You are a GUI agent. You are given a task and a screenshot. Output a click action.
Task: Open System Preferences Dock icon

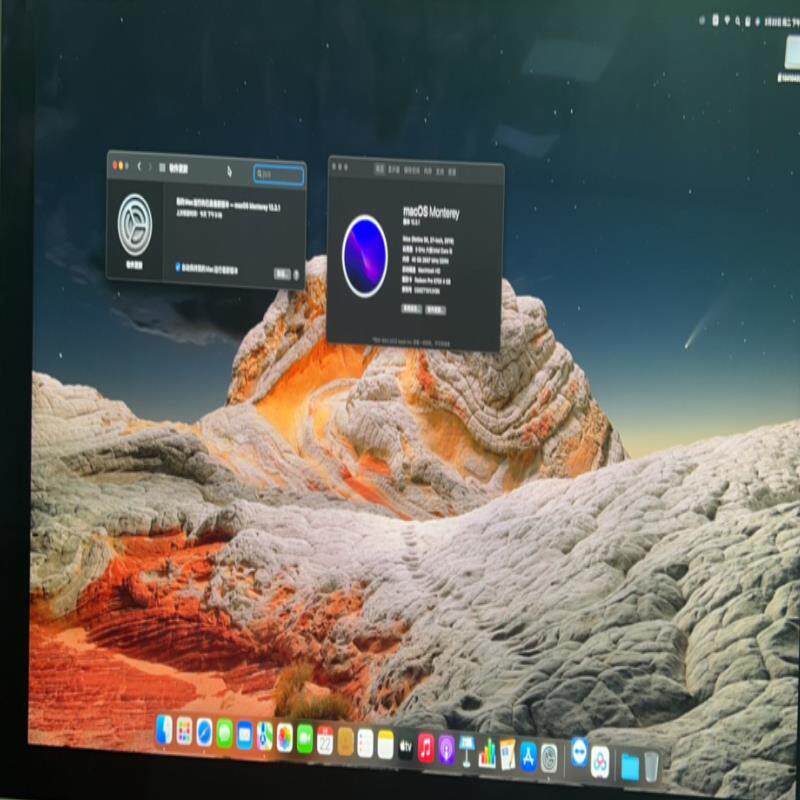(549, 758)
